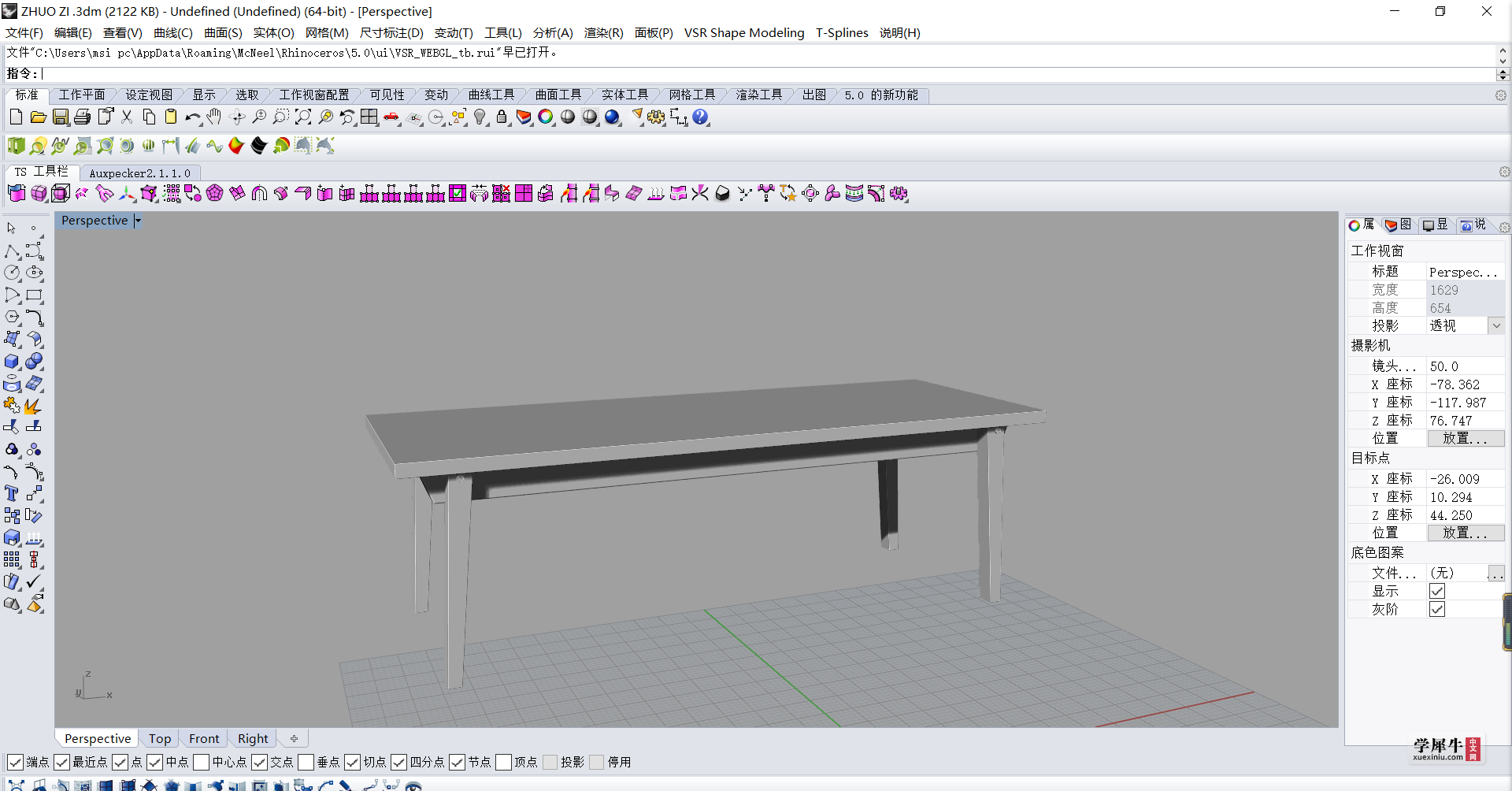Click the Cut scissors icon
This screenshot has height=791, width=1512.
[126, 117]
